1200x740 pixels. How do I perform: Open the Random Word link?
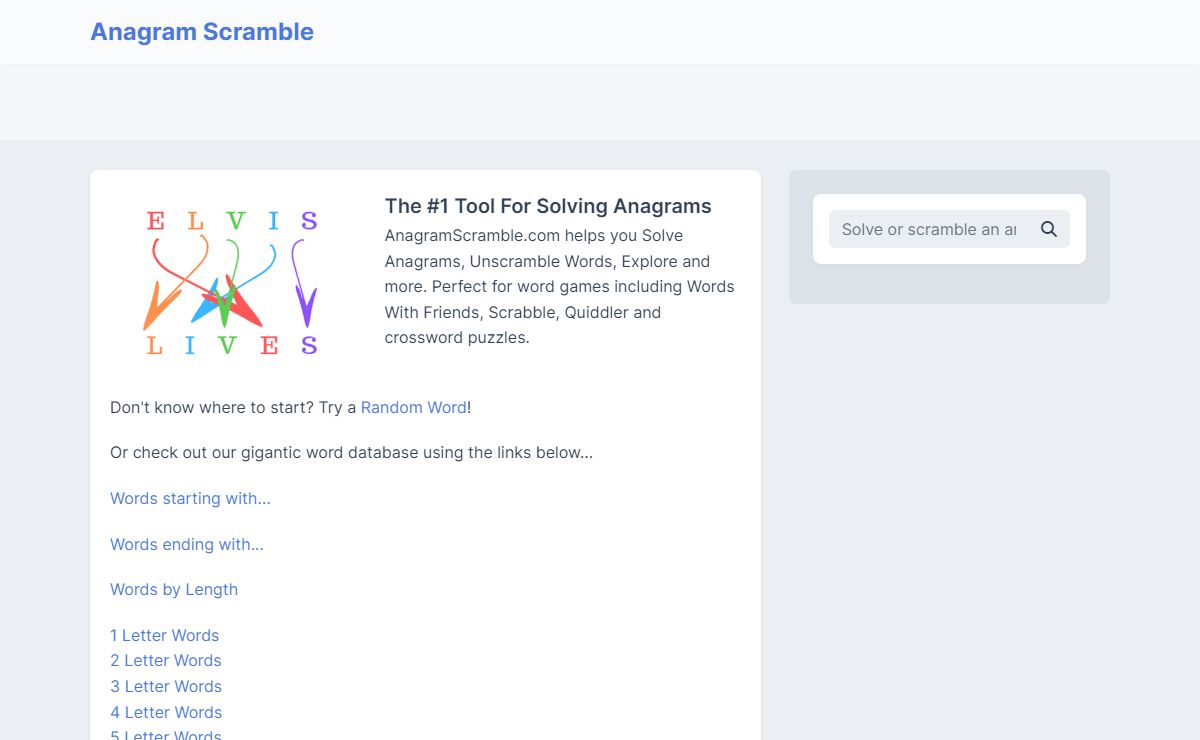(x=414, y=407)
